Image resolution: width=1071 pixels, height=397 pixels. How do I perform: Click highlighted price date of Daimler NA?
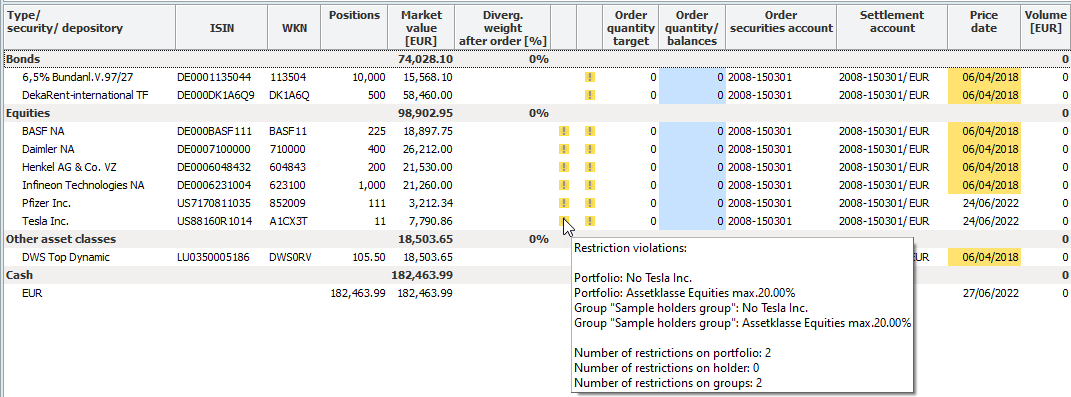click(984, 149)
